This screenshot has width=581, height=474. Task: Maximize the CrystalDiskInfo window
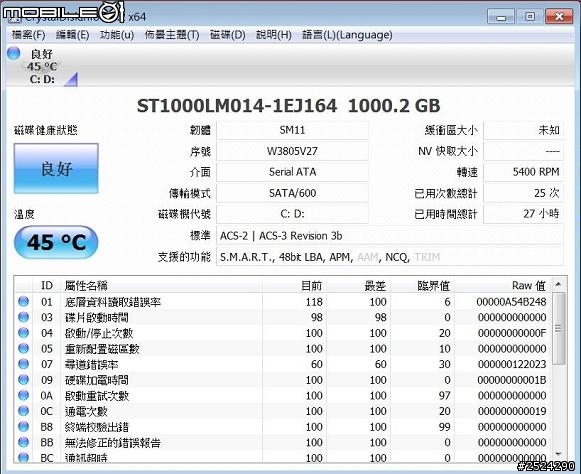pos(530,17)
